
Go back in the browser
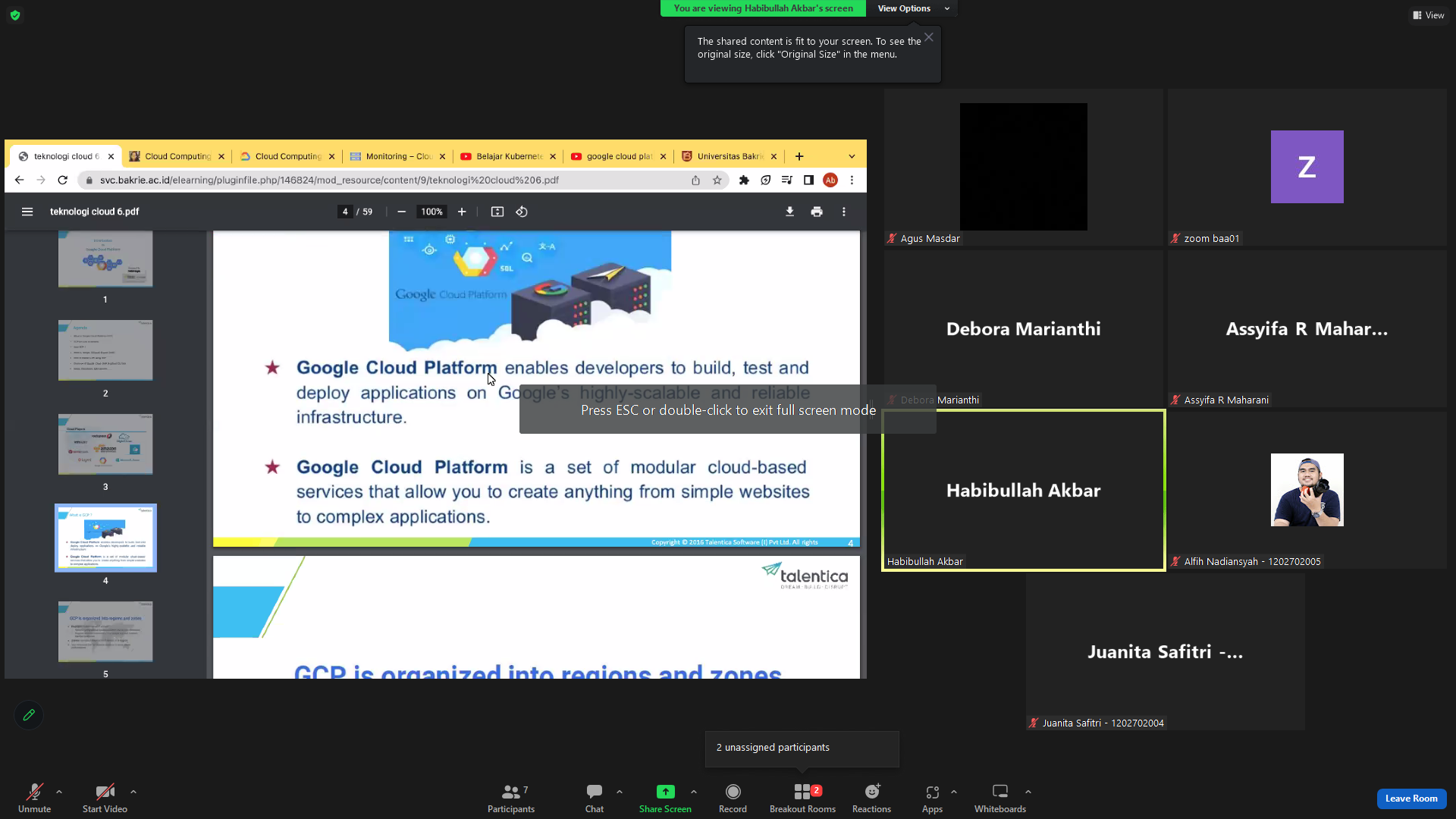coord(19,180)
